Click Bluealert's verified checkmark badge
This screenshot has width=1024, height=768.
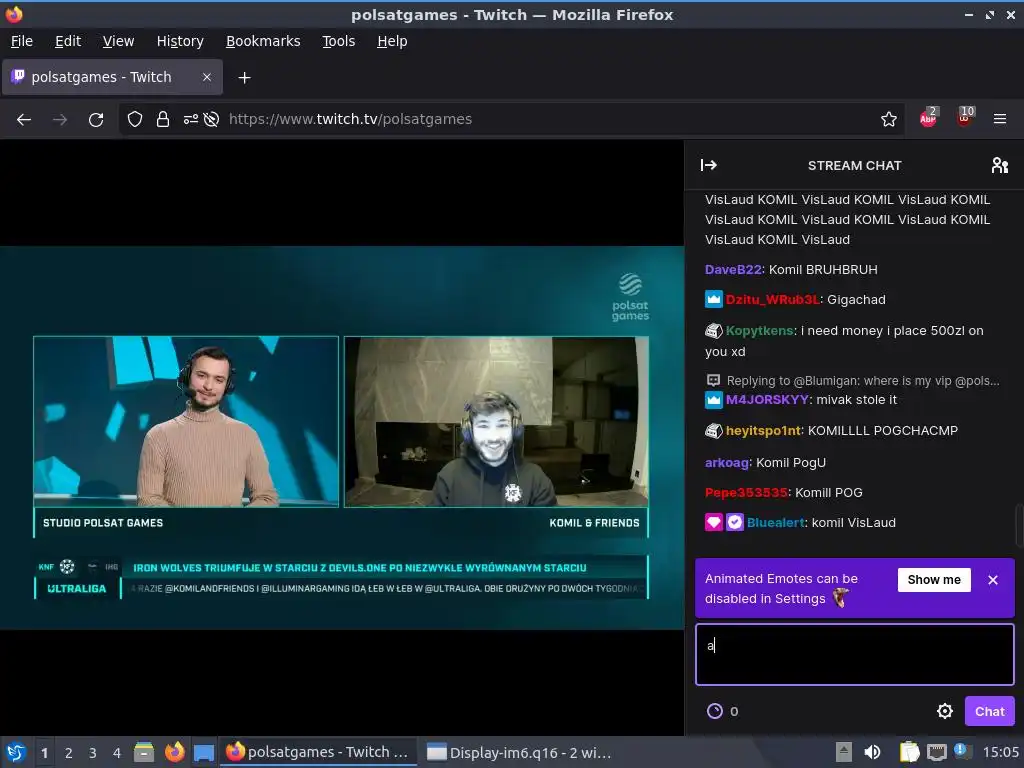(735, 522)
